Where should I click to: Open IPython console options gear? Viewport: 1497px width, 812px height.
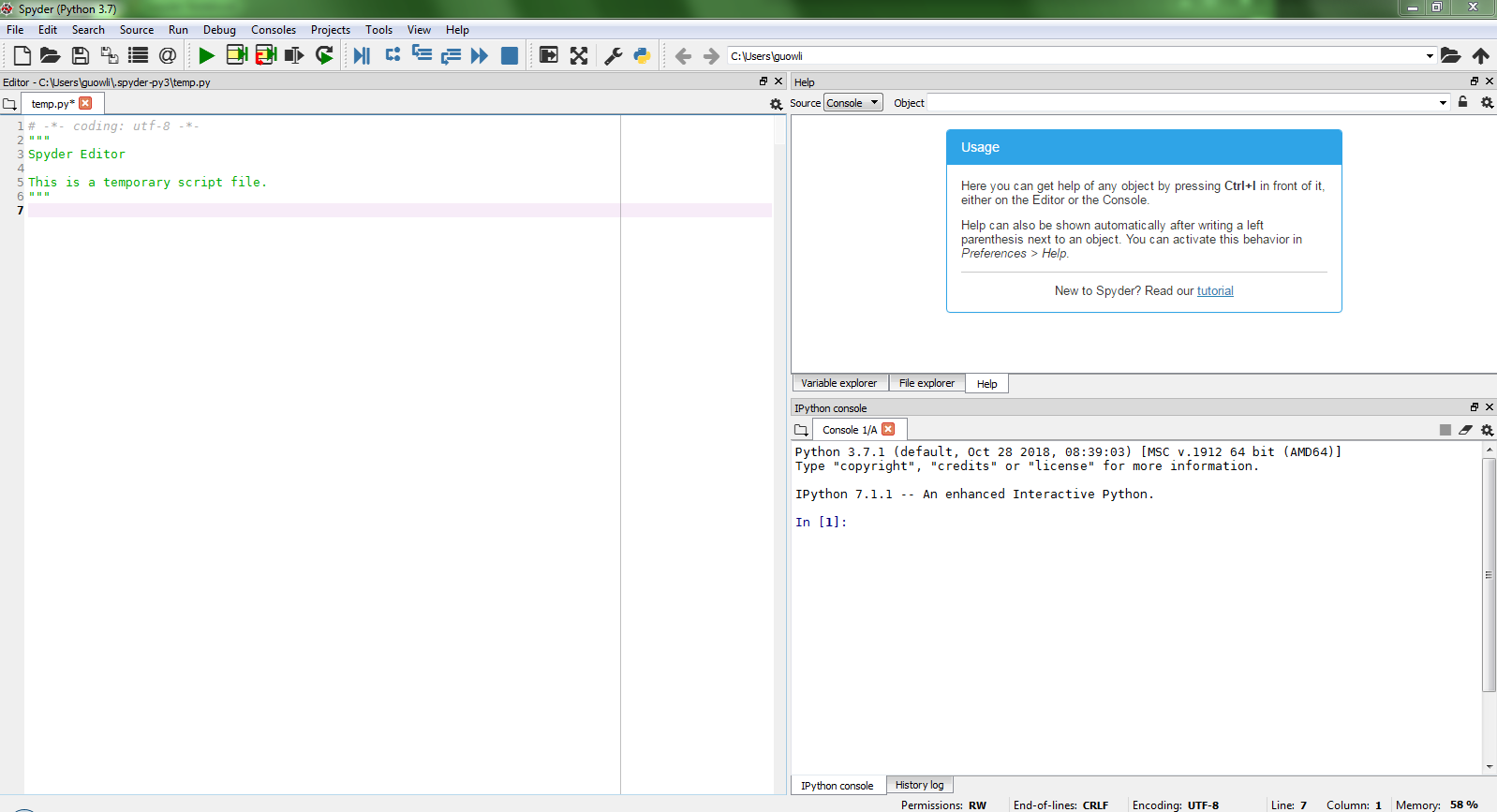[1487, 430]
